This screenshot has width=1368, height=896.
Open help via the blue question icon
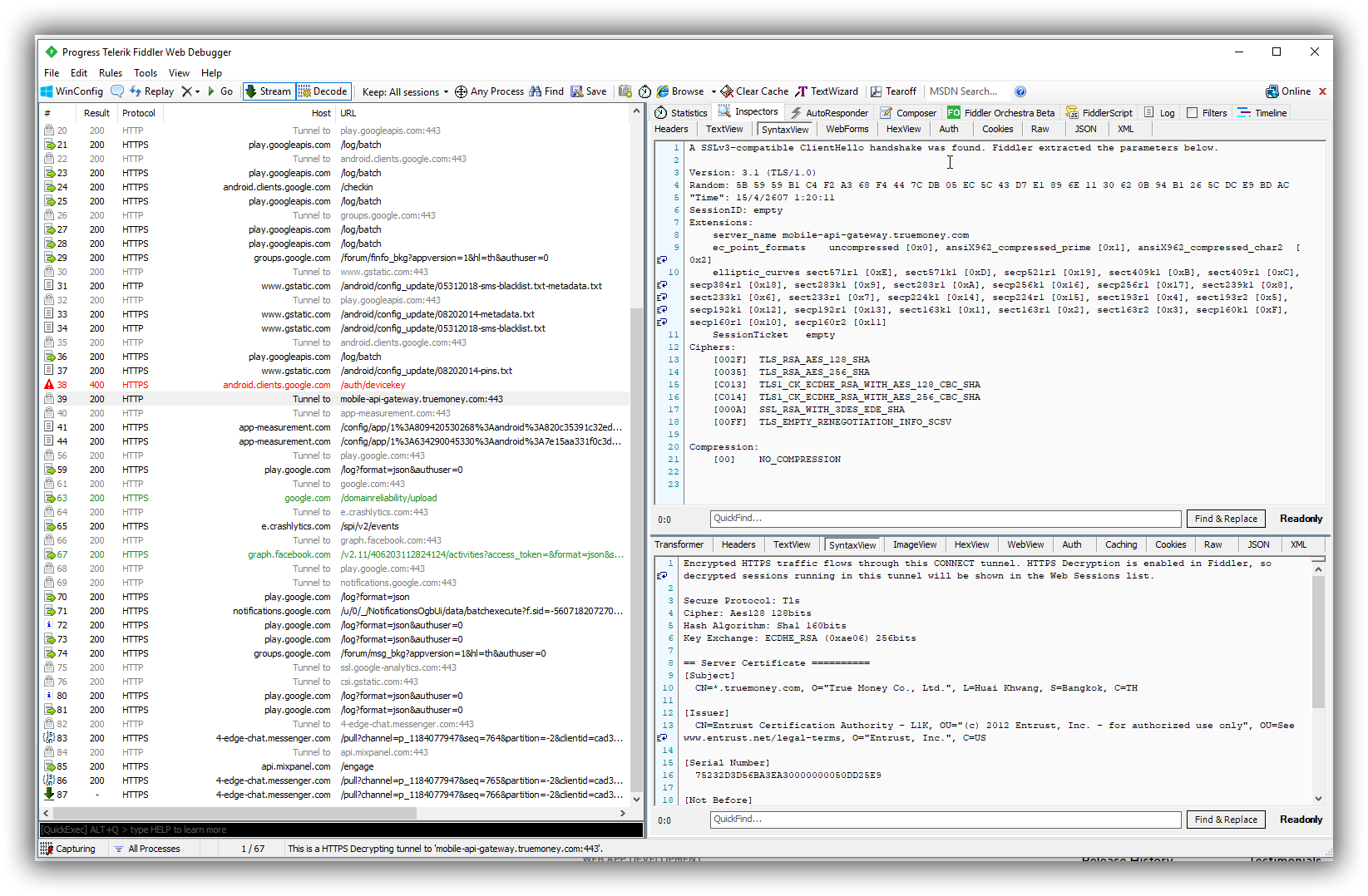(x=1020, y=91)
